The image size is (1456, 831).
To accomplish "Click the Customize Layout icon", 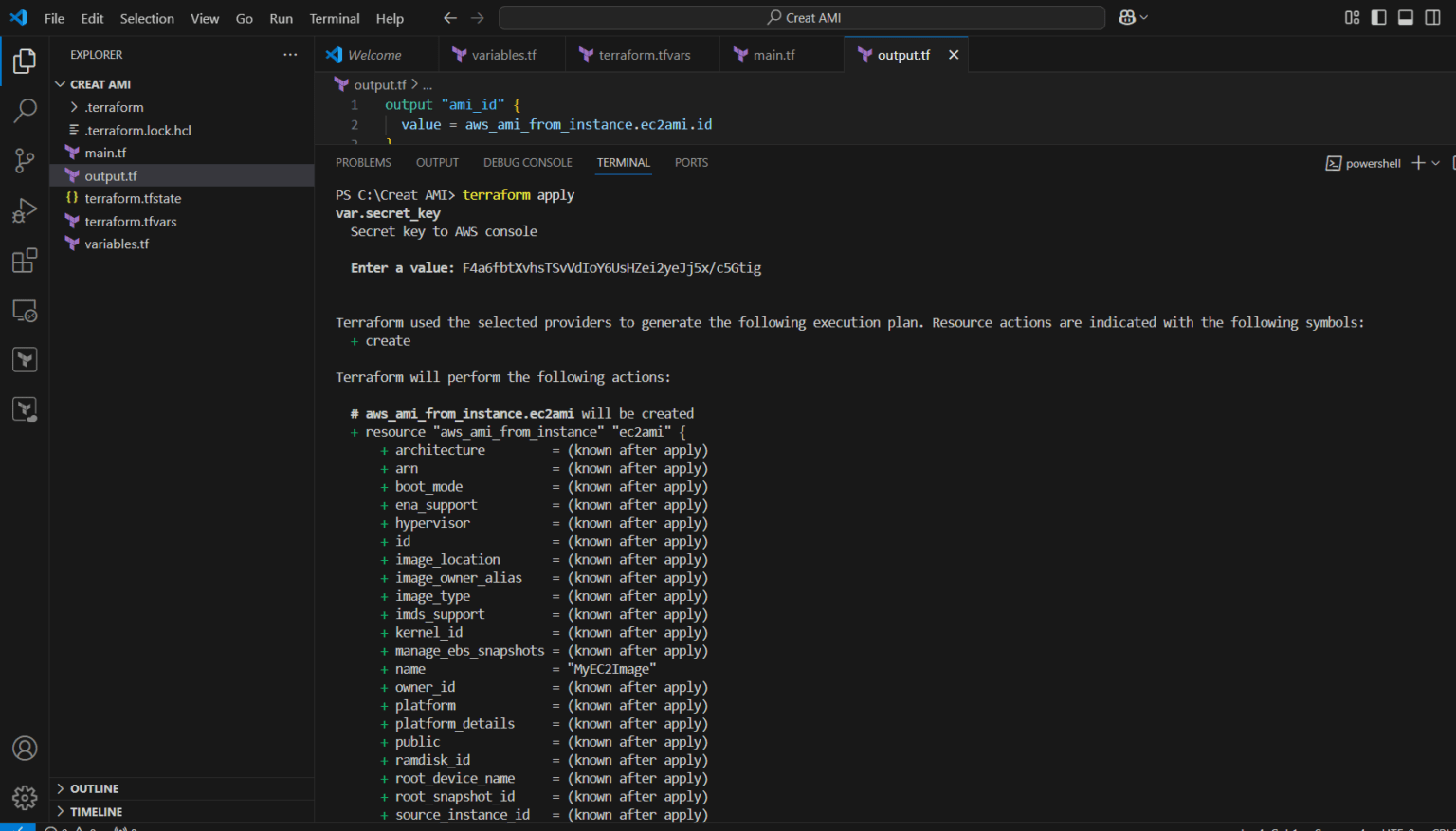I will [1352, 17].
